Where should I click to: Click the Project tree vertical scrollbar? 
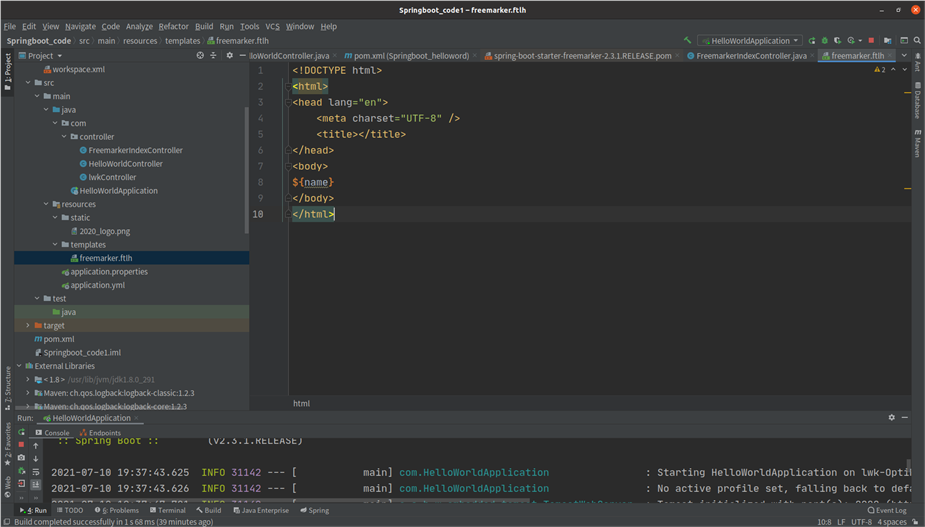[246, 171]
